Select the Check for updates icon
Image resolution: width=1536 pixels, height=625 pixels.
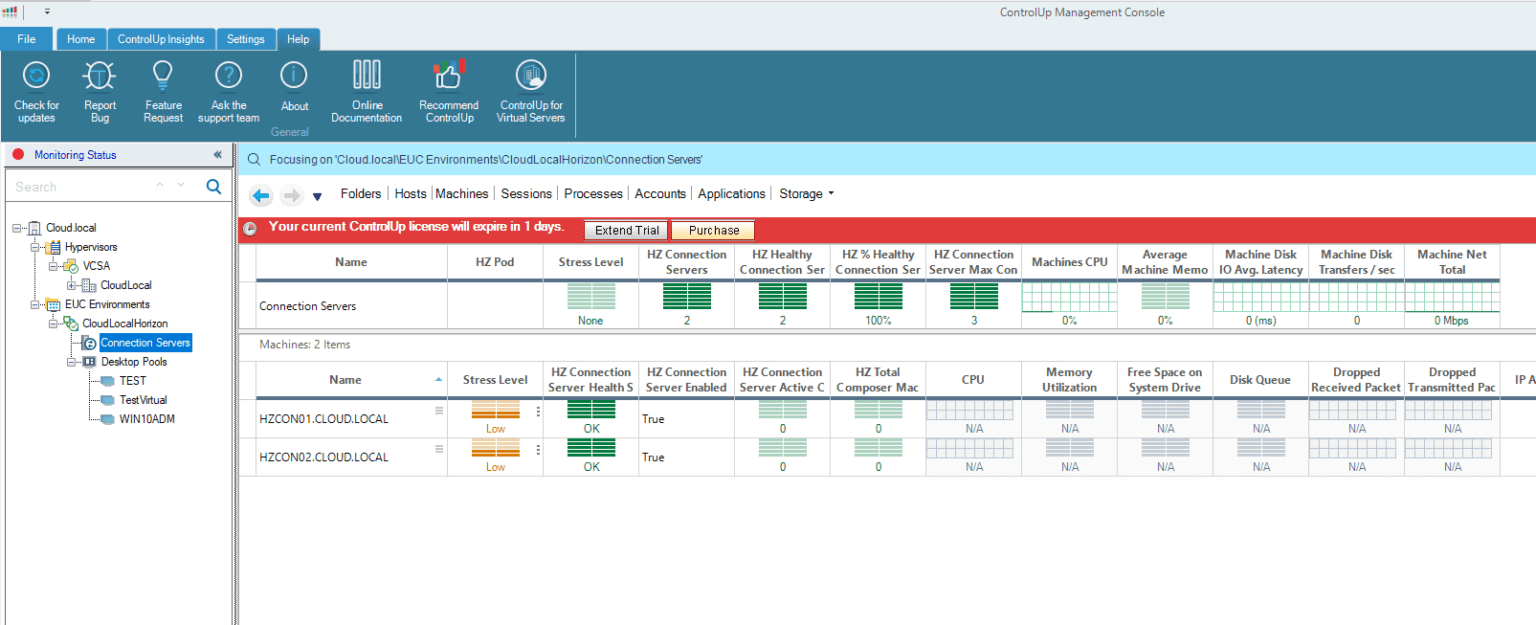(x=36, y=90)
